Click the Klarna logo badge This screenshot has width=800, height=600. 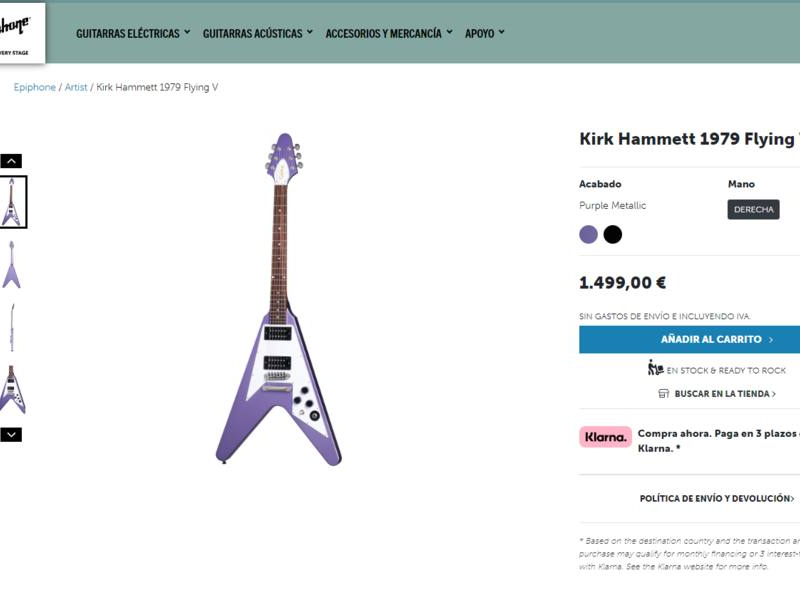coord(605,437)
